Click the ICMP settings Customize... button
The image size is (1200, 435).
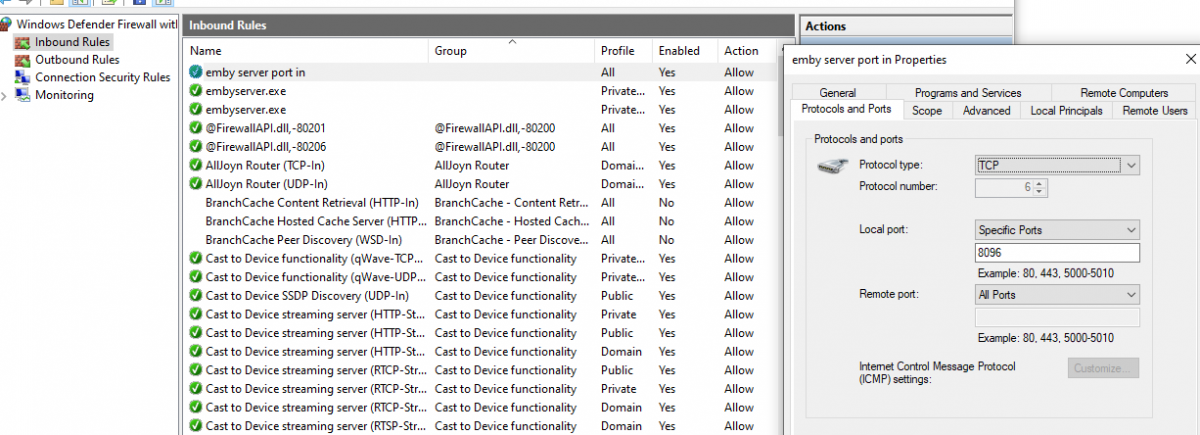pyautogui.click(x=1104, y=369)
